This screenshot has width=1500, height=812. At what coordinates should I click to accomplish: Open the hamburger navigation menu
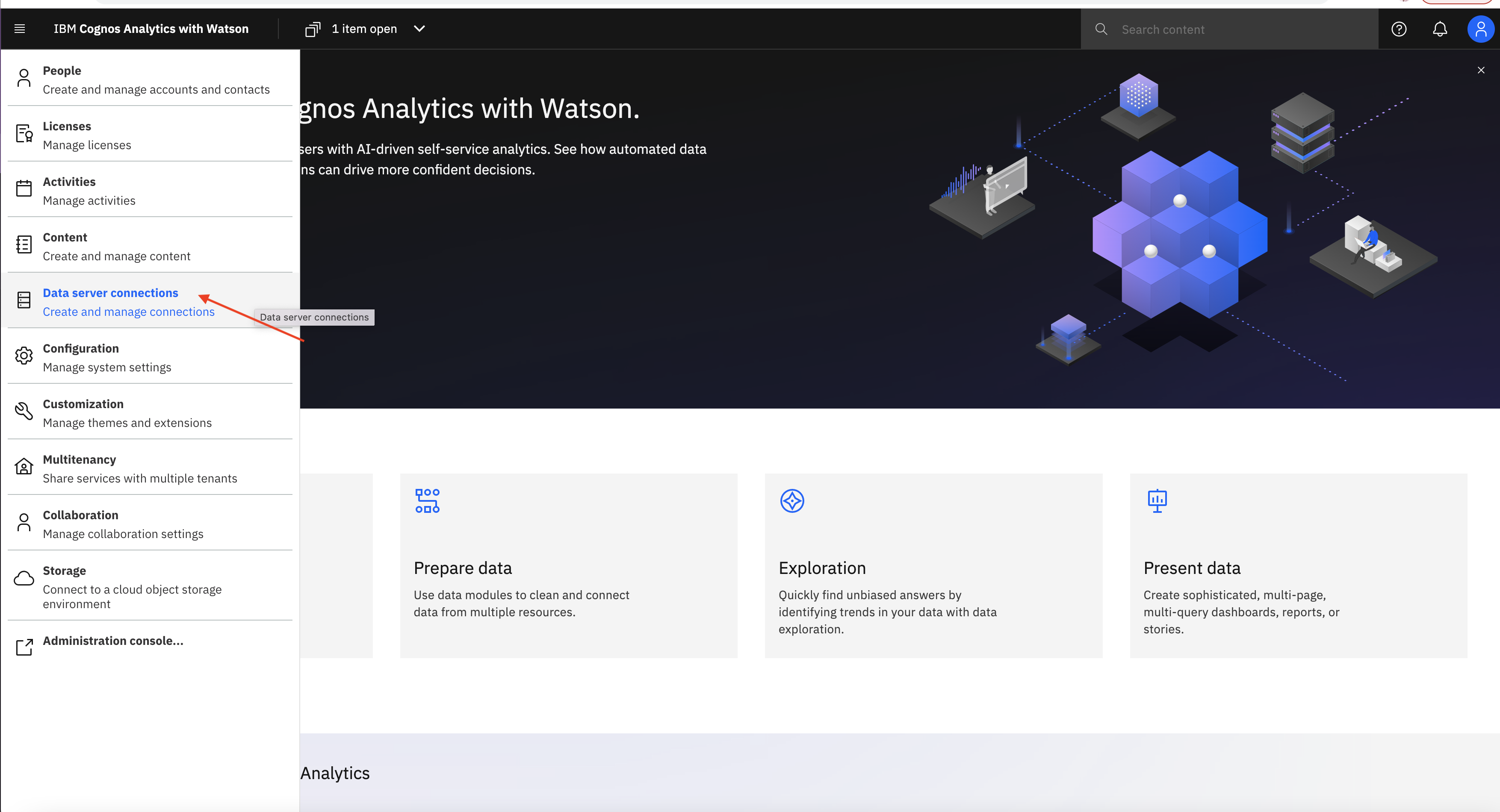[19, 29]
